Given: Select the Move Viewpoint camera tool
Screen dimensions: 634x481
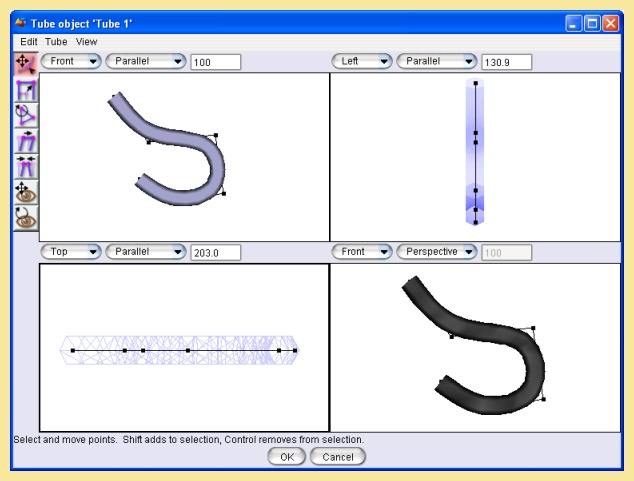Looking at the screenshot, I should [x=25, y=190].
